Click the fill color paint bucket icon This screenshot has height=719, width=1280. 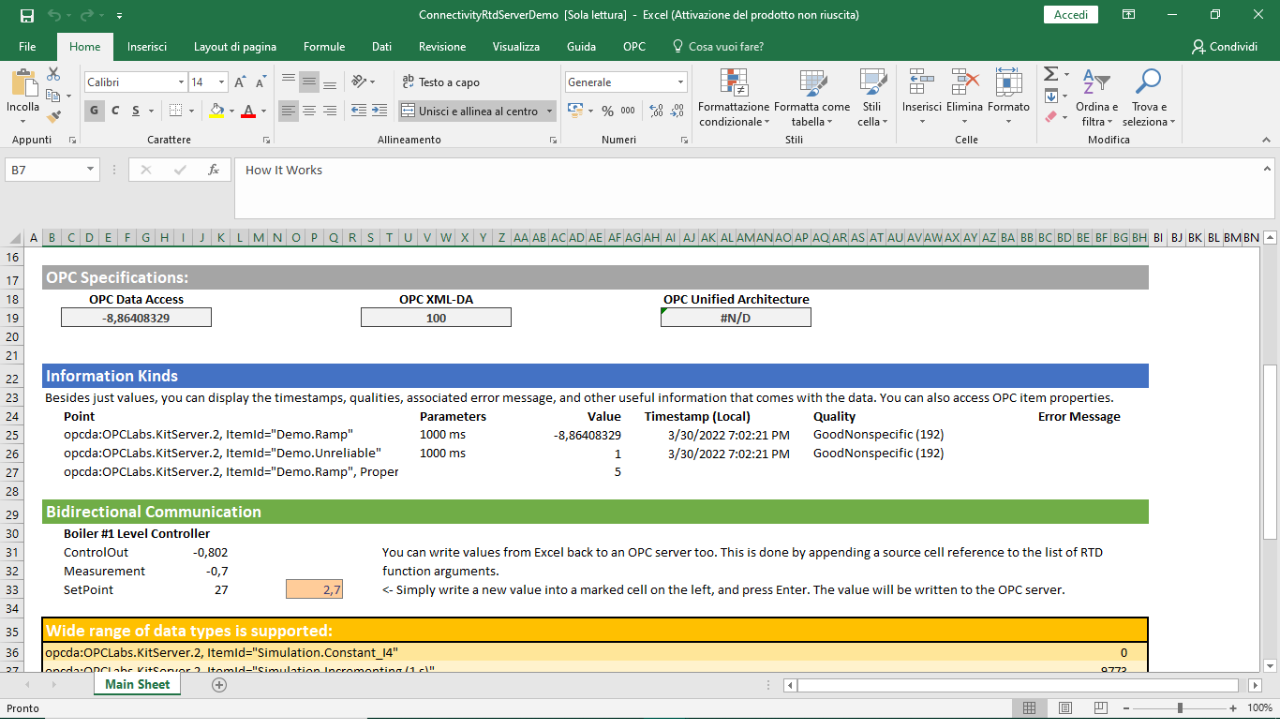pyautogui.click(x=217, y=111)
